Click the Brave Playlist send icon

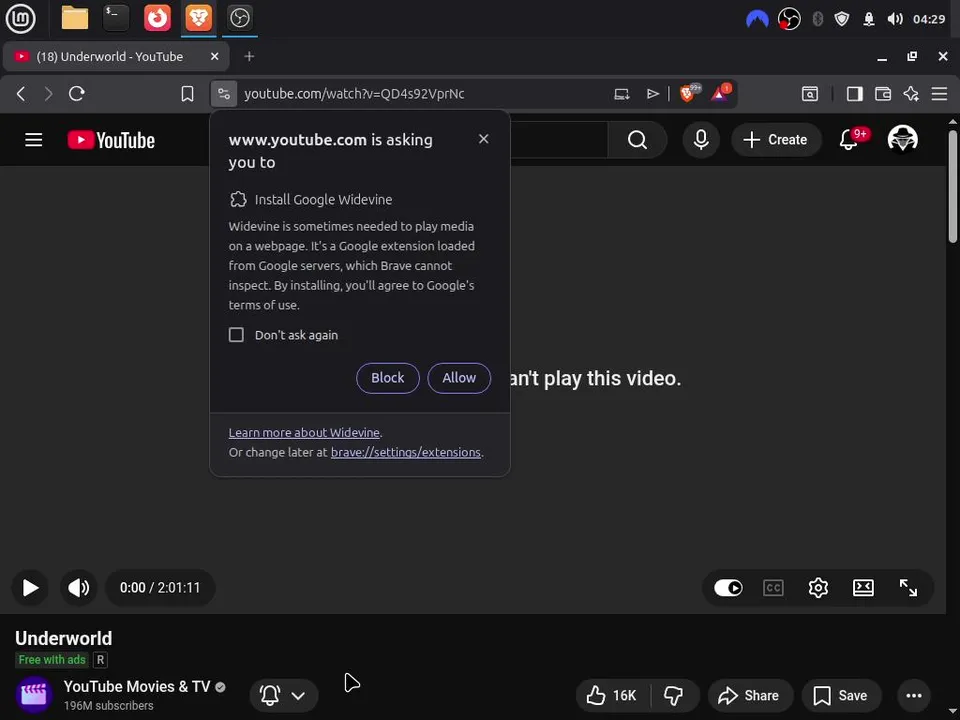coord(653,94)
